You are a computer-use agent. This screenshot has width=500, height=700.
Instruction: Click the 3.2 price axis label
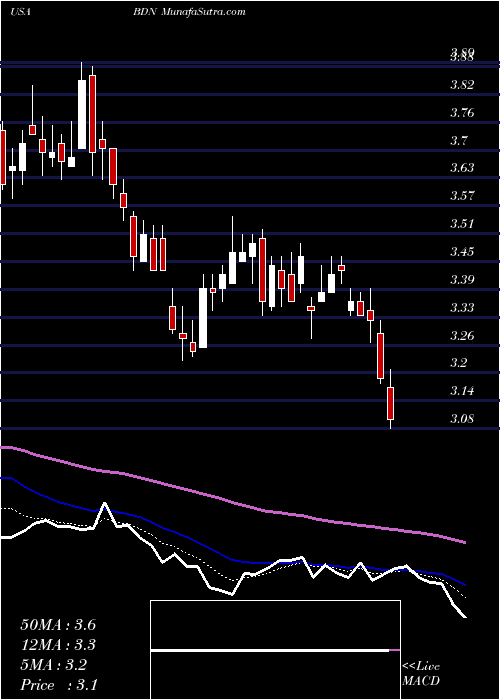pyautogui.click(x=458, y=362)
